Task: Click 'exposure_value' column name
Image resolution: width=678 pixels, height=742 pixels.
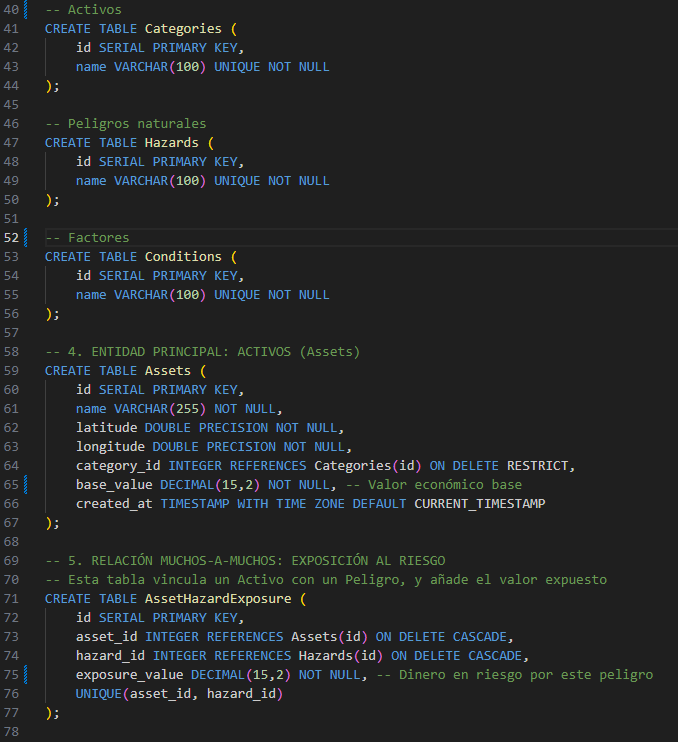Action: pos(130,675)
